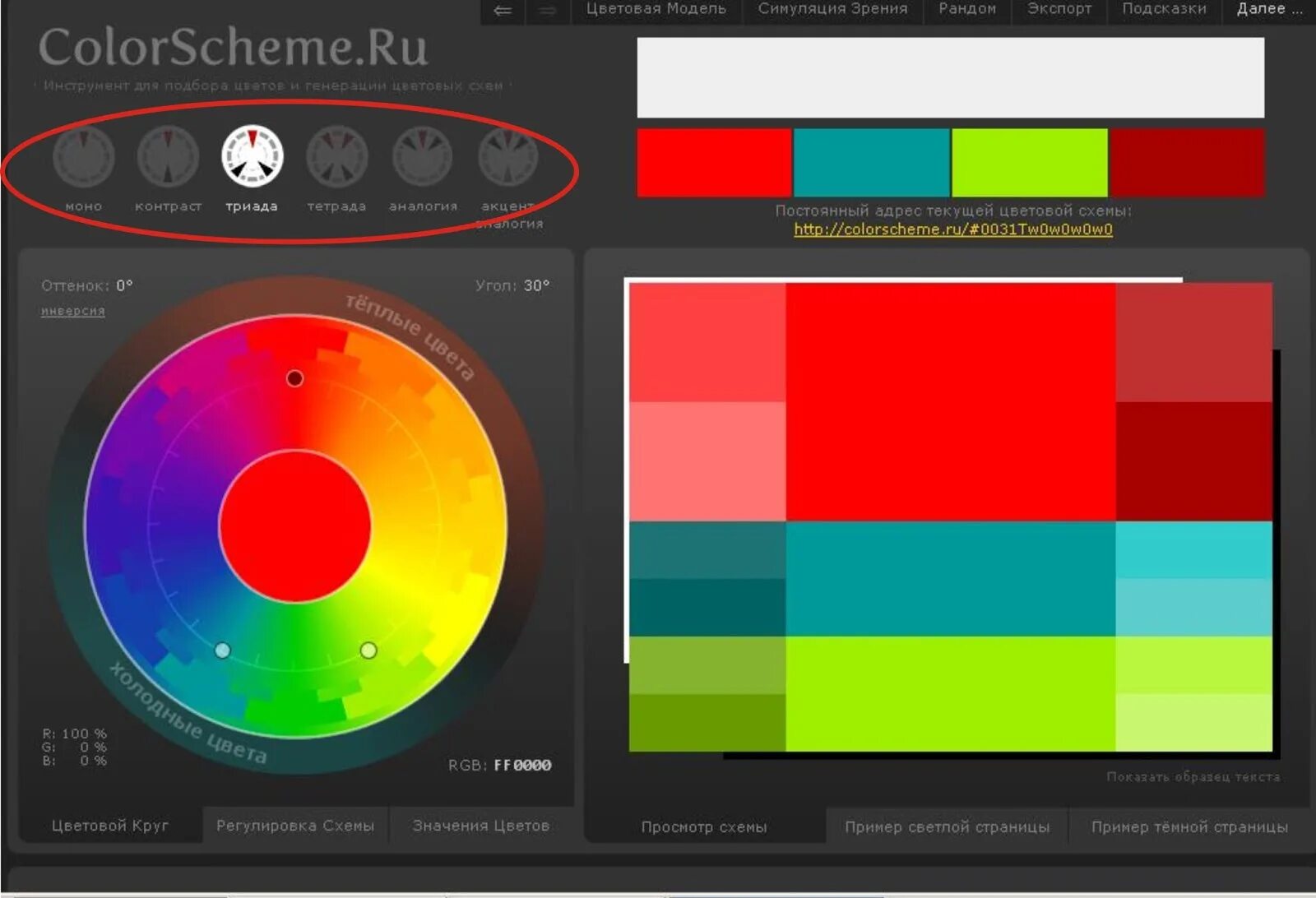The image size is (1316, 898).
Task: Click Показать образец текста link
Action: click(1193, 776)
